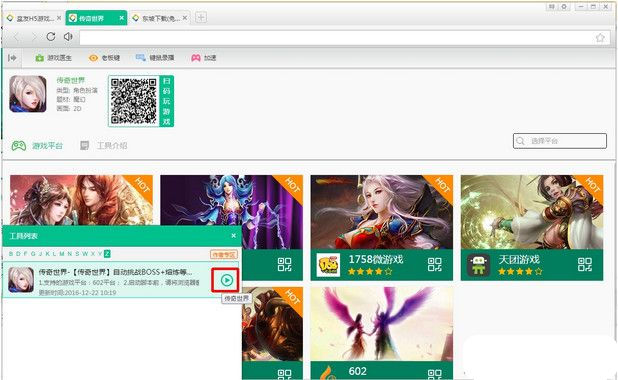Click the search magnifier icon
This screenshot has width=618, height=380.
520,141
